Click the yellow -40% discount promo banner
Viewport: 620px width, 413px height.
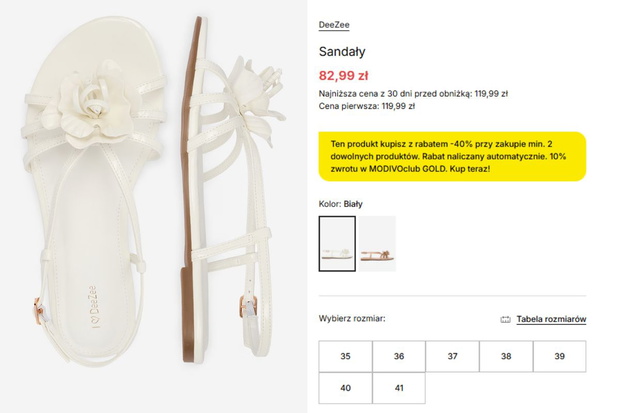coord(452,157)
